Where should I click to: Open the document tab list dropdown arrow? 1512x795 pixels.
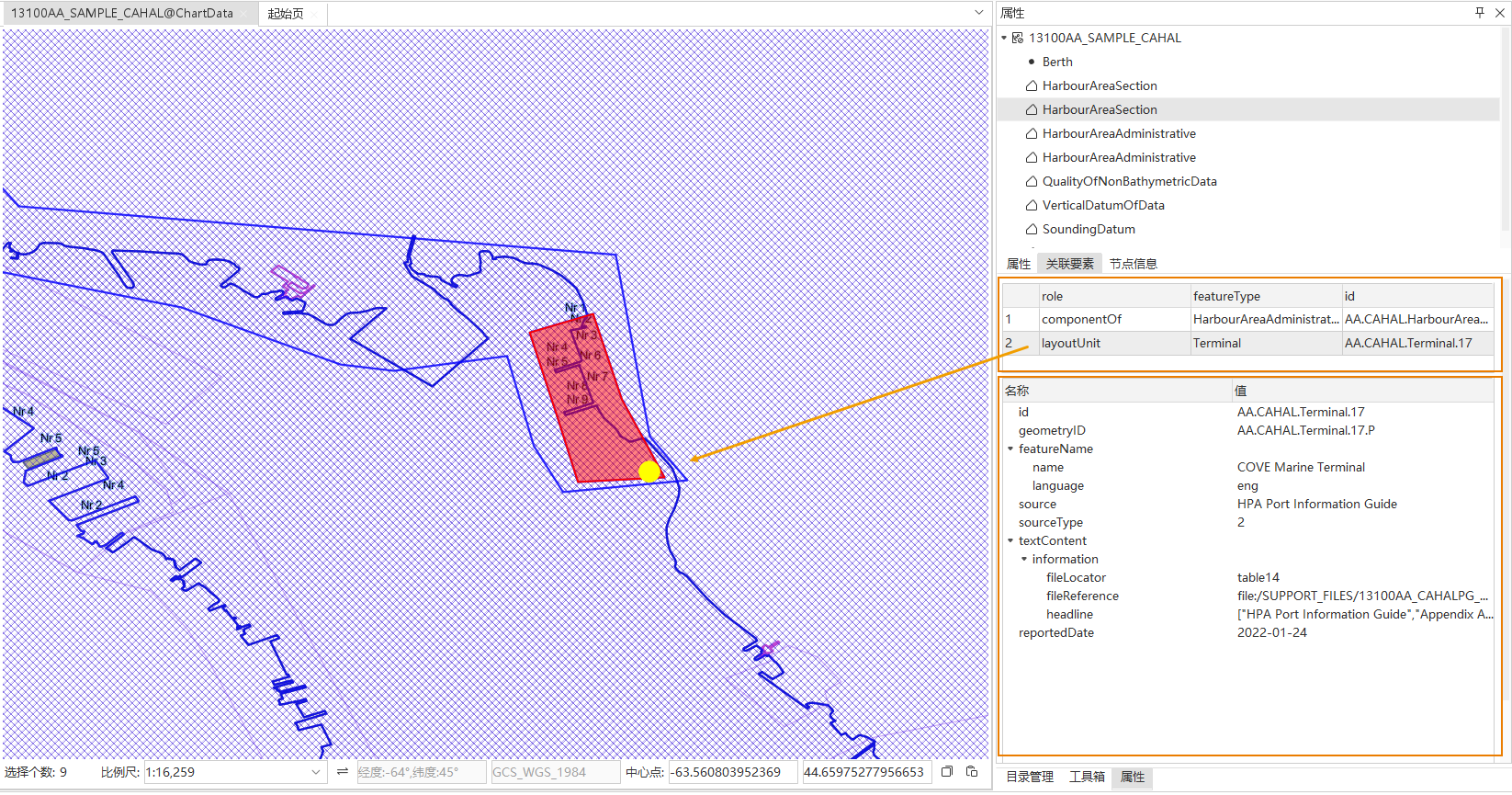979,13
